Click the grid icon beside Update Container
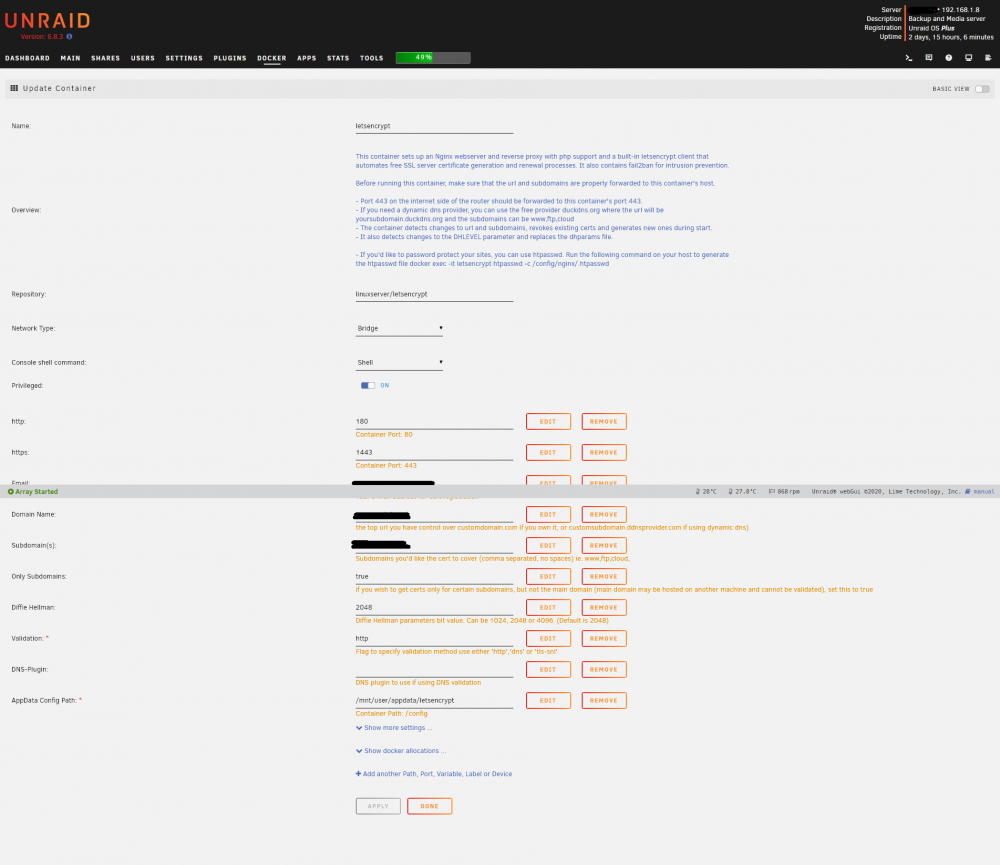The width and height of the screenshot is (1000, 865). (x=14, y=88)
